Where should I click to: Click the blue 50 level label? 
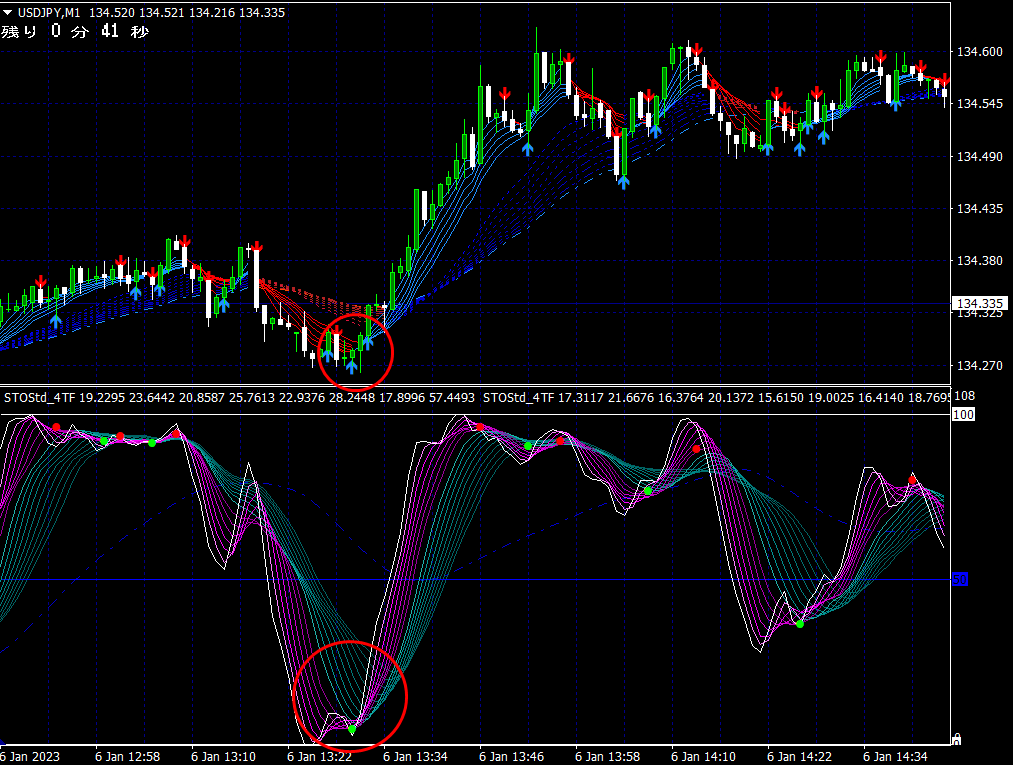click(x=960, y=579)
